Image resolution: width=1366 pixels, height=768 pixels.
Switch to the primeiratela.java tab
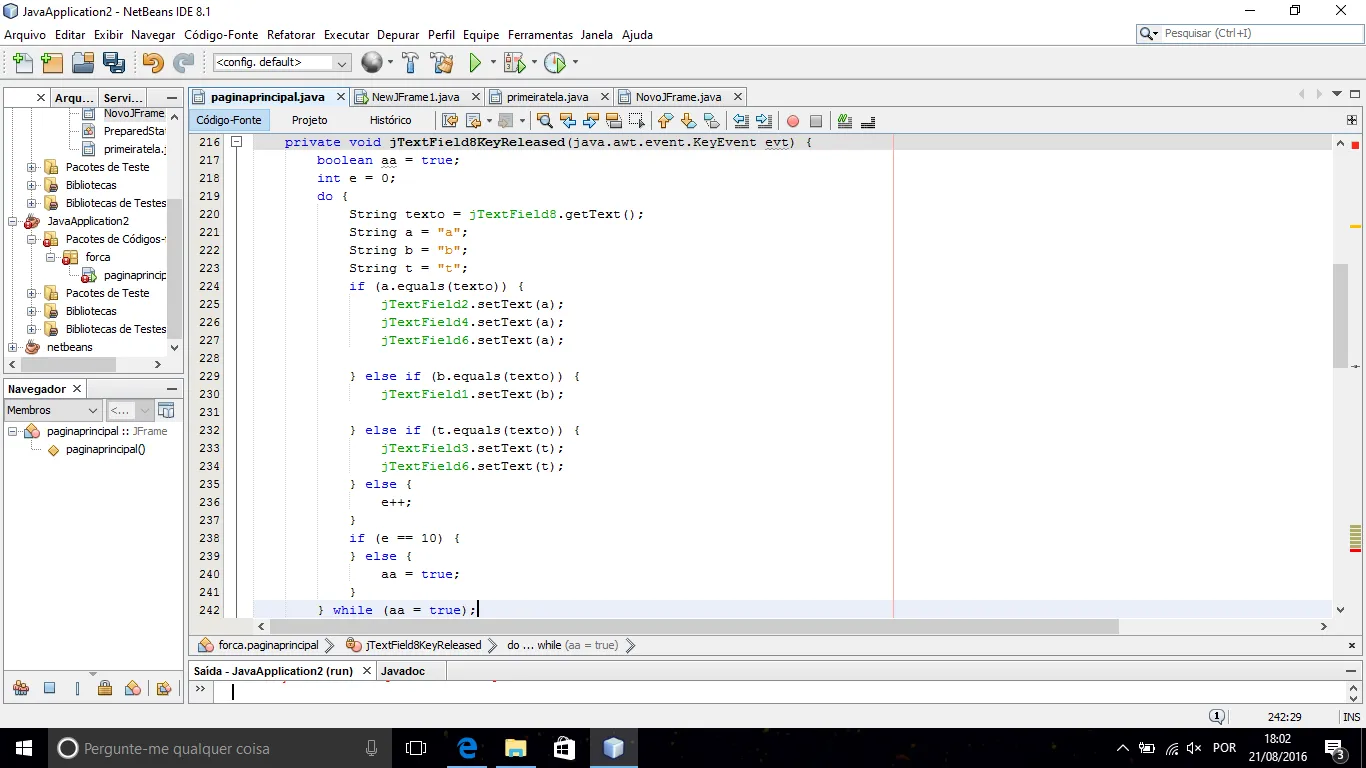click(546, 97)
